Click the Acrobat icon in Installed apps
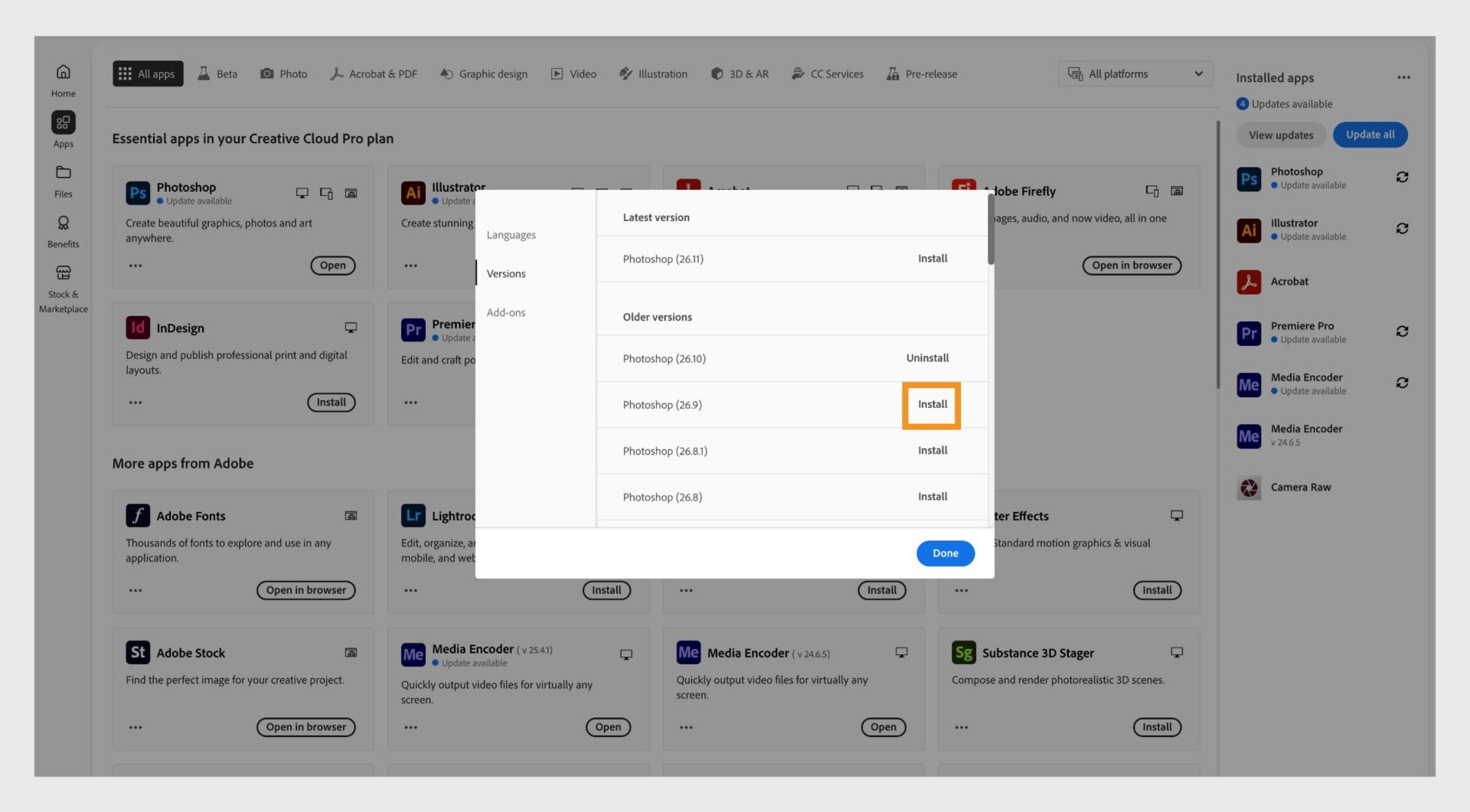1470x812 pixels. (x=1249, y=282)
